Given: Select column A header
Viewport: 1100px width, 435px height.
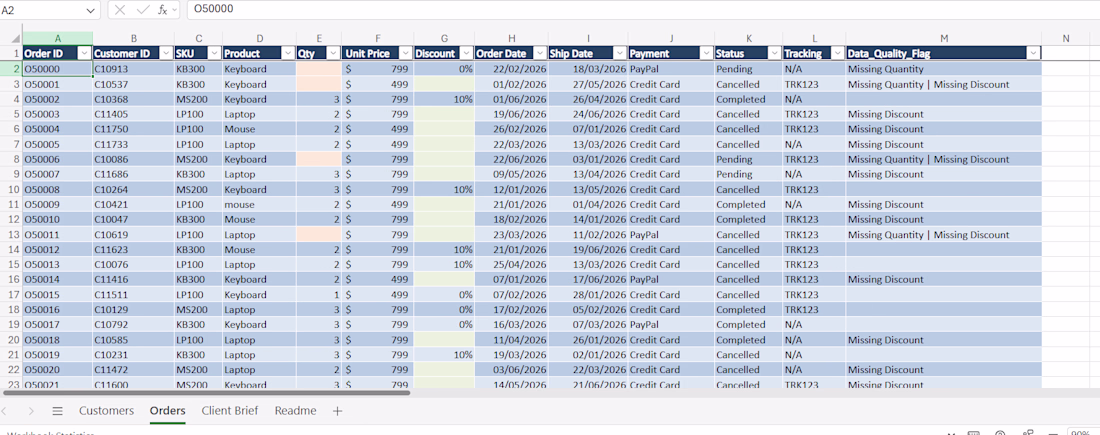Looking at the screenshot, I should coord(58,39).
